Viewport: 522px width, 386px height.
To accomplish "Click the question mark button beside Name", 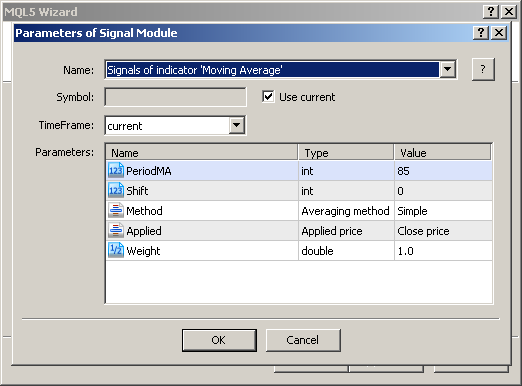I will (483, 70).
